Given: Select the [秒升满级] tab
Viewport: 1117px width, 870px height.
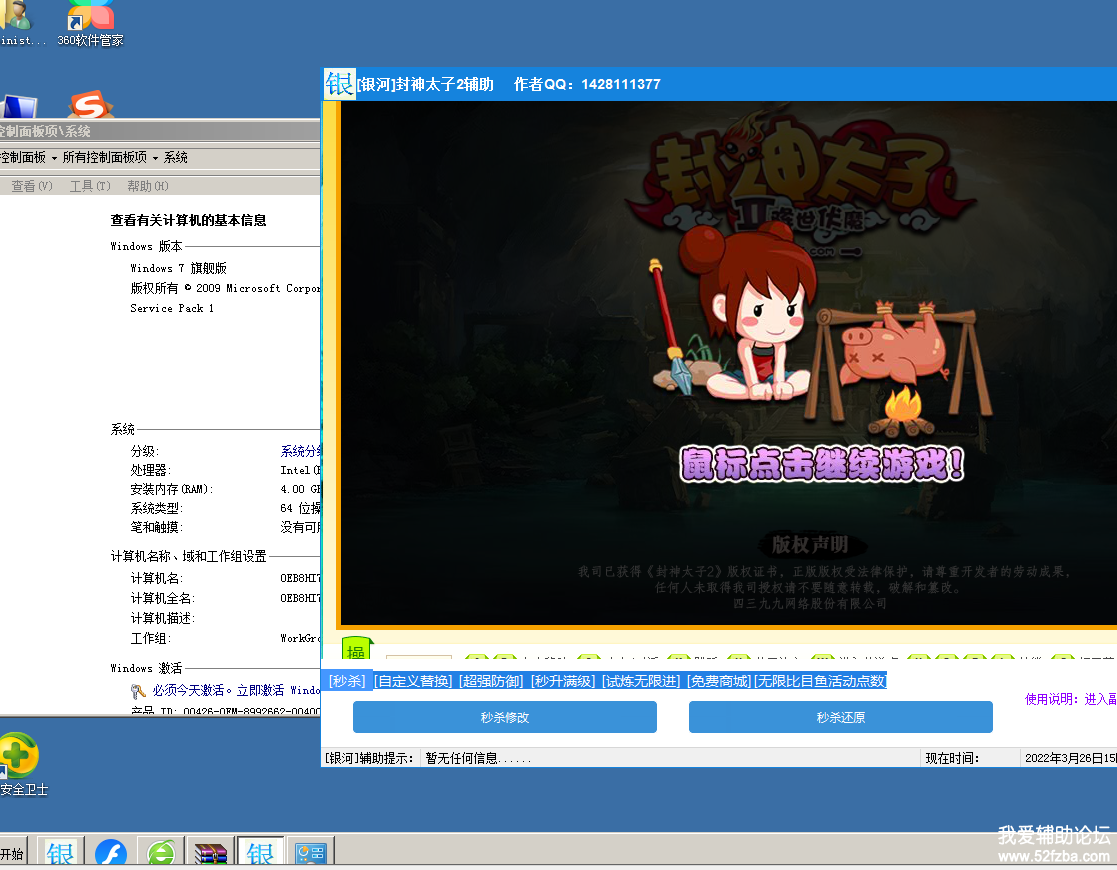Looking at the screenshot, I should [x=563, y=681].
